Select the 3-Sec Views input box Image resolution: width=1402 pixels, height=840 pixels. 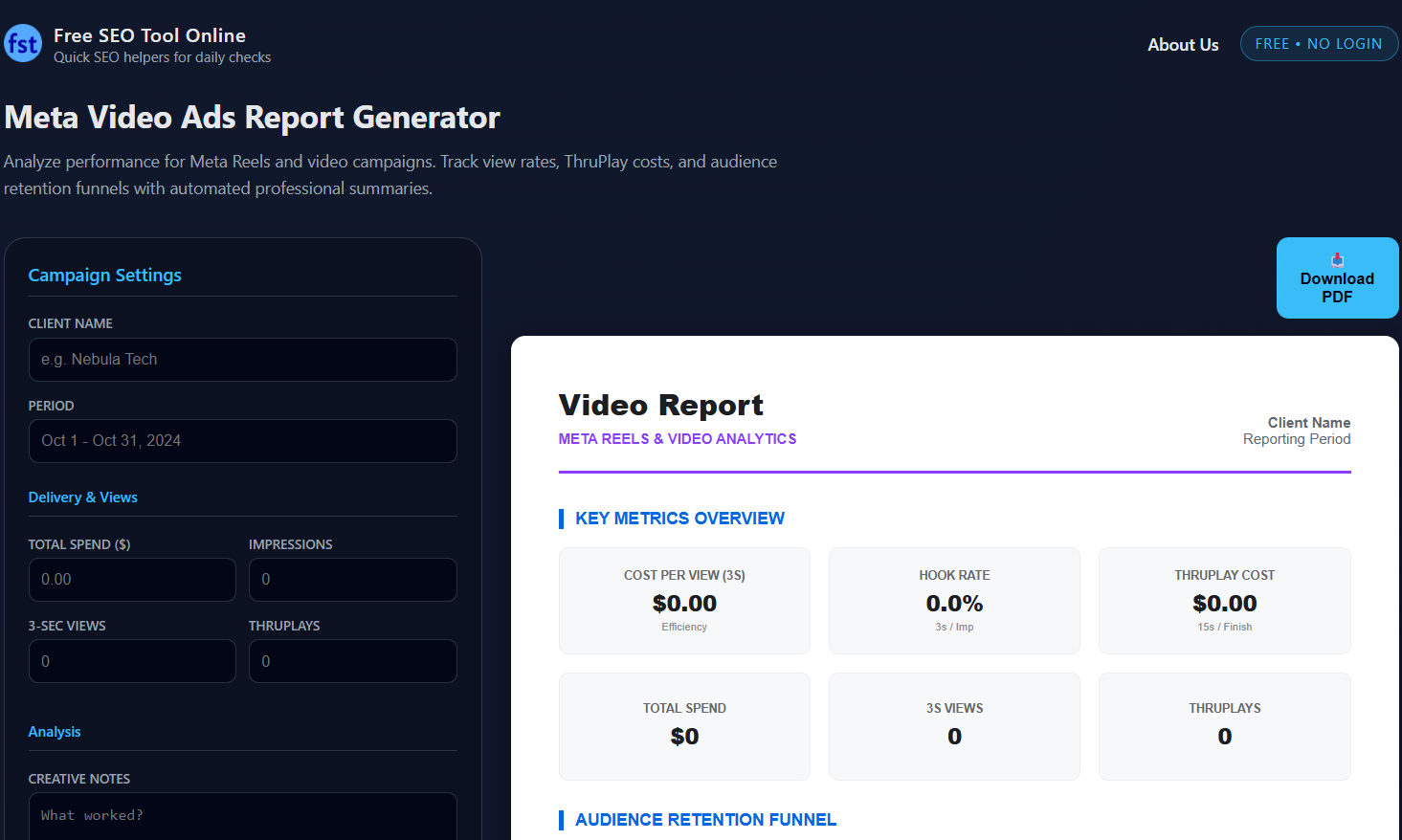(x=132, y=661)
